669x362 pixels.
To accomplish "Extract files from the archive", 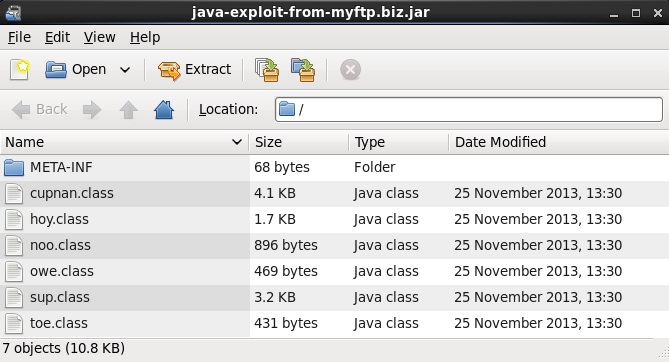I will point(194,70).
